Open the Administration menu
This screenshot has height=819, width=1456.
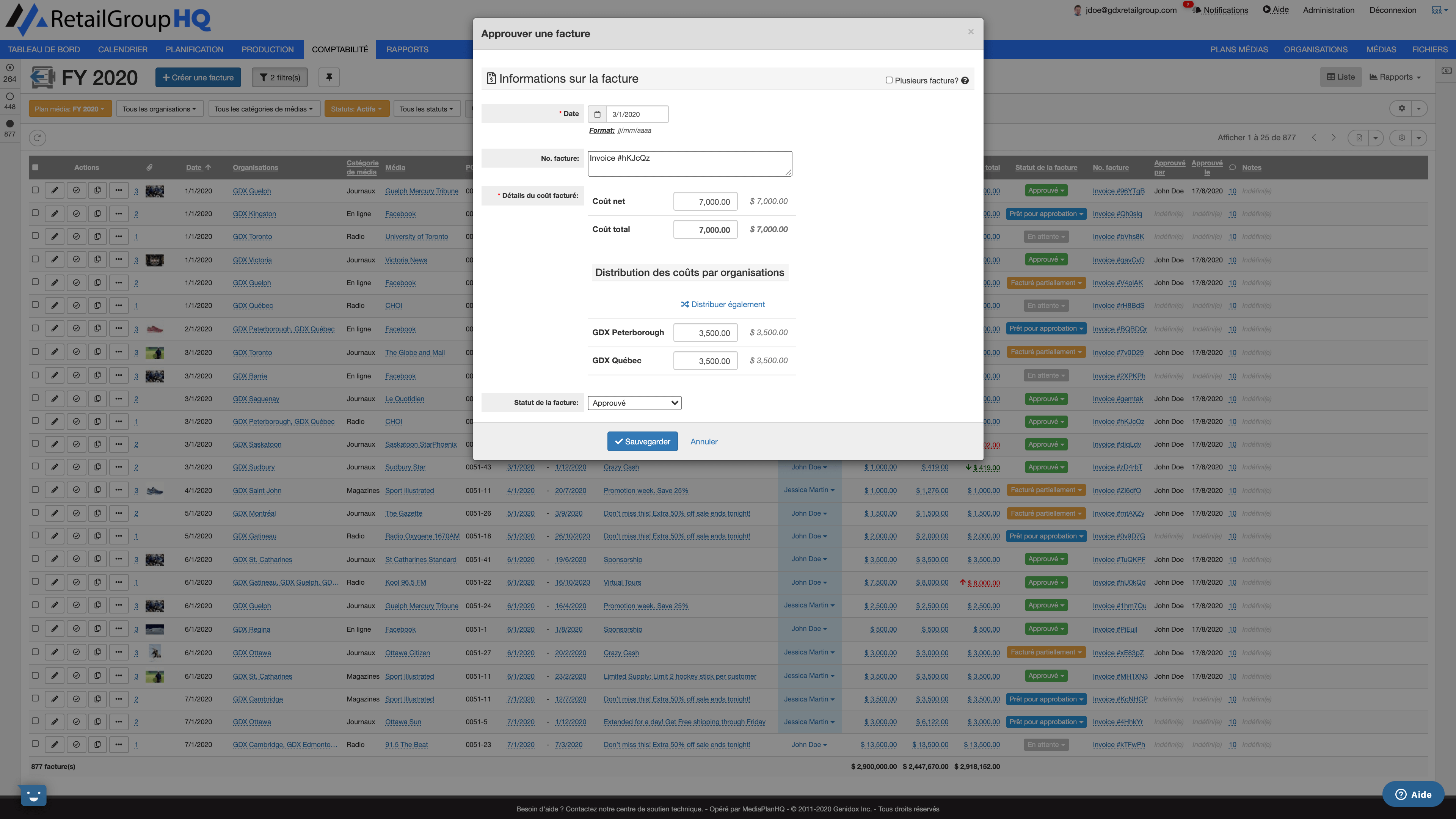tap(1328, 9)
